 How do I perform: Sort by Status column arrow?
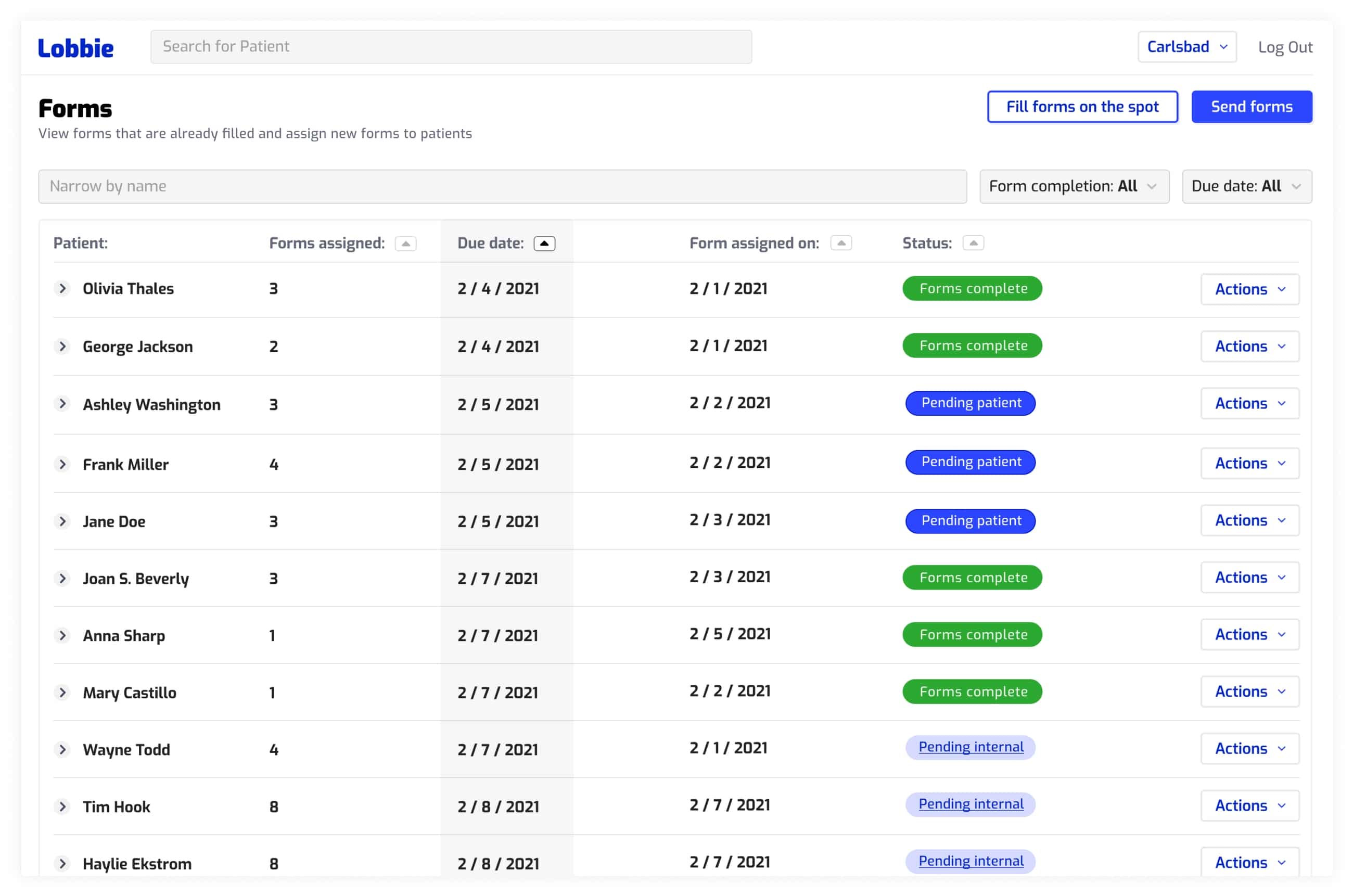tap(973, 244)
